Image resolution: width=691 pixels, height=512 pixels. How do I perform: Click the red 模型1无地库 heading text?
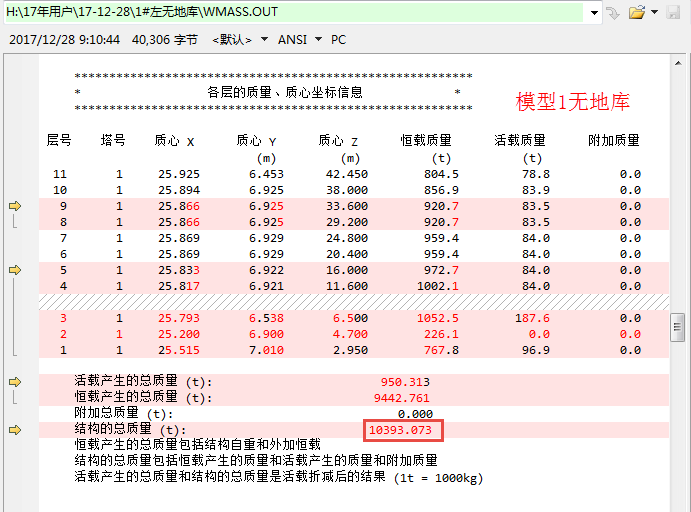click(572, 101)
